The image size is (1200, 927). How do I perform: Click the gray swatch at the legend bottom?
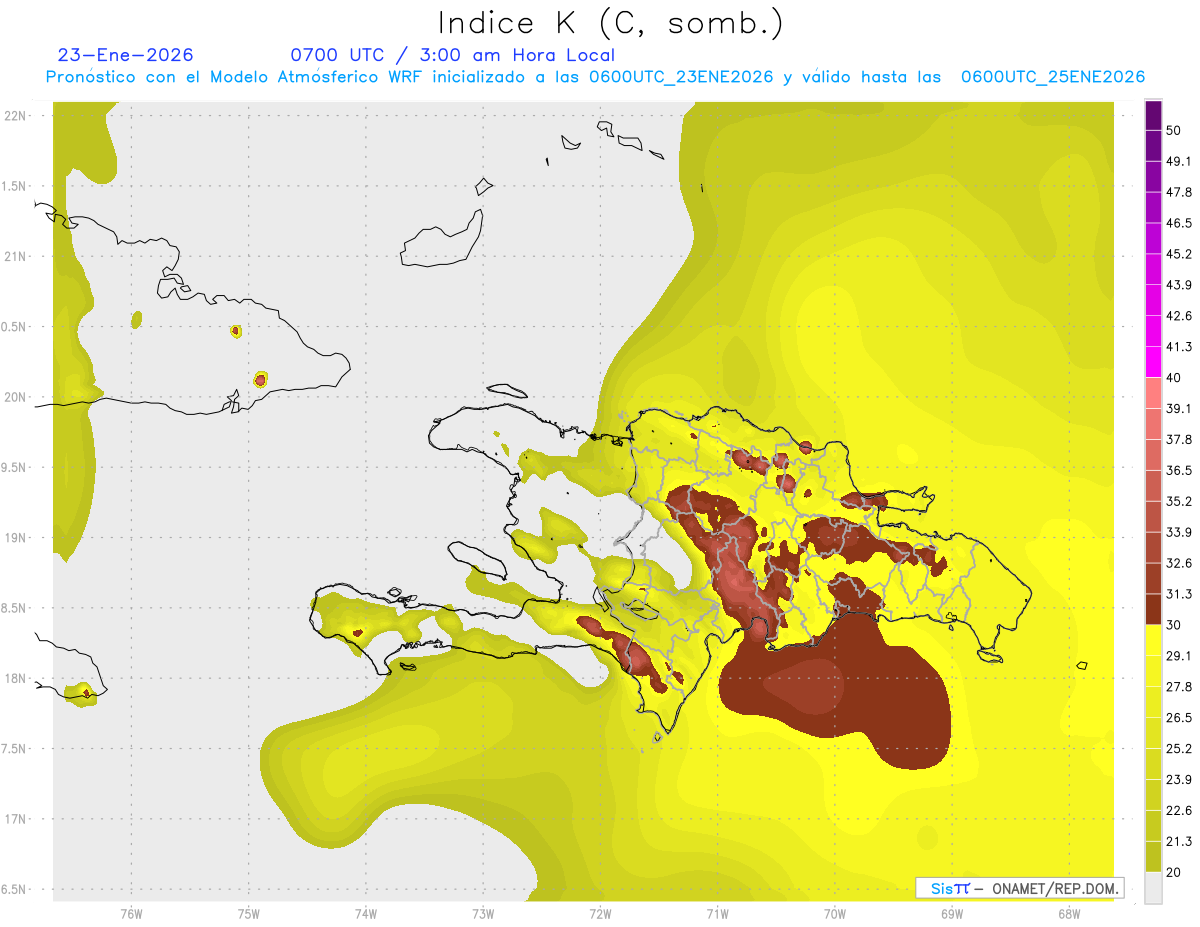(x=1154, y=888)
